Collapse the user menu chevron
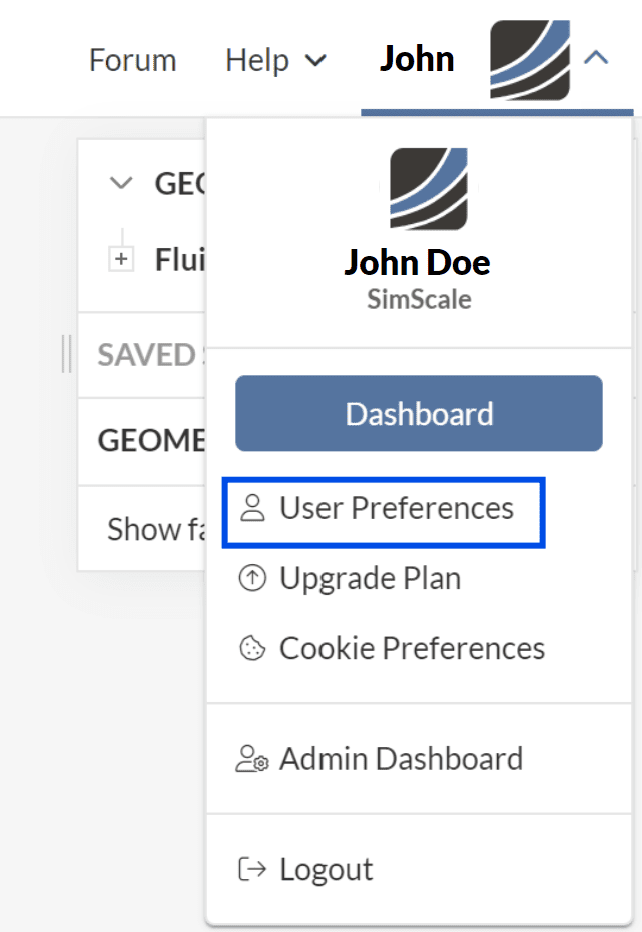 pos(596,59)
